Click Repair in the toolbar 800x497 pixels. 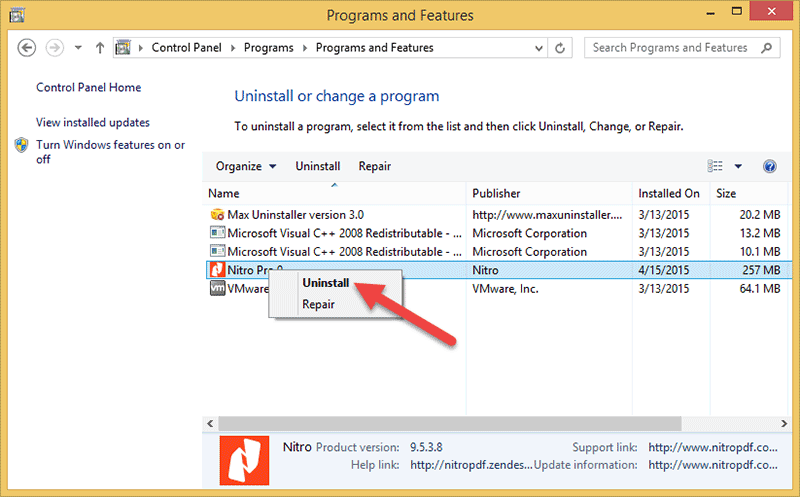374,167
